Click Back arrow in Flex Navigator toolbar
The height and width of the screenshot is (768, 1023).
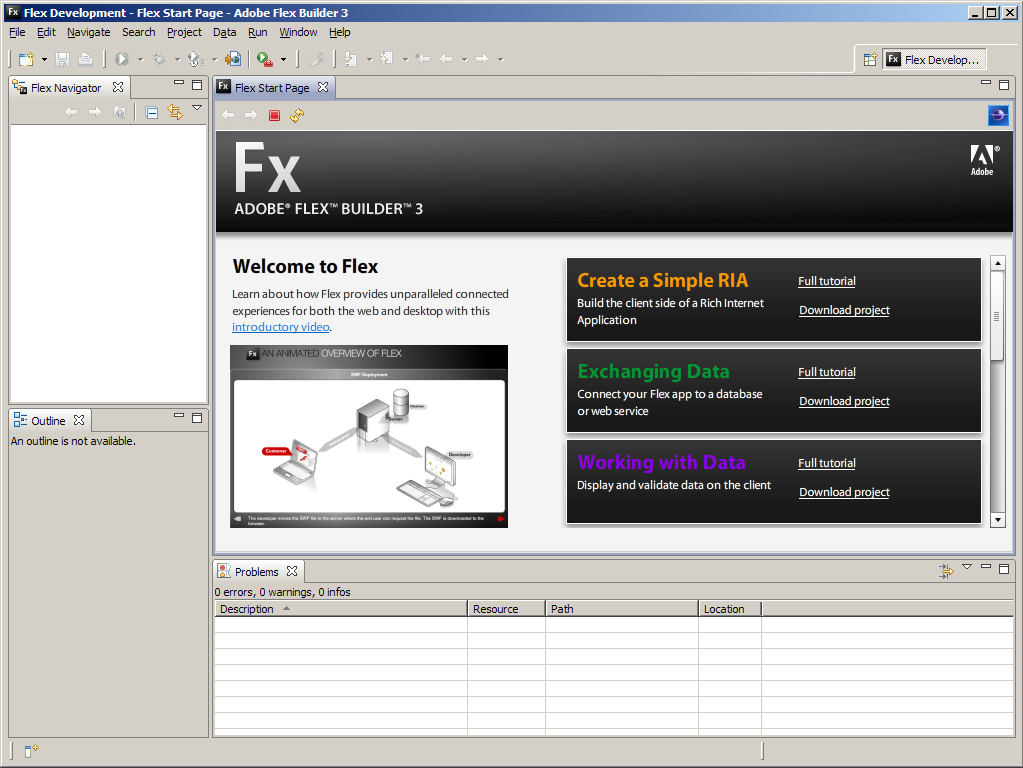pos(71,112)
